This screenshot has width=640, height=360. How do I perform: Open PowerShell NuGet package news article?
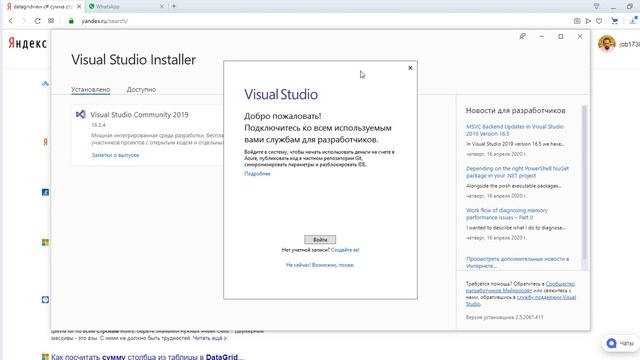[517, 172]
